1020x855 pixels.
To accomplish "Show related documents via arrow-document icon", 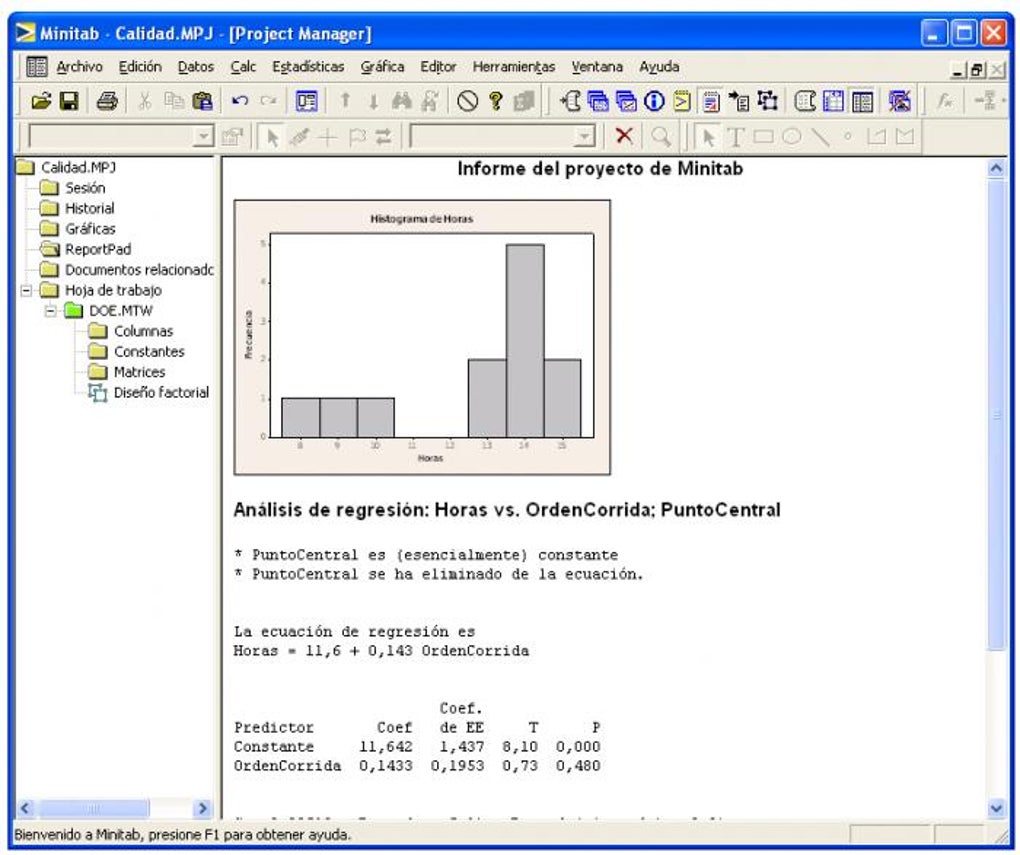I will (x=739, y=101).
